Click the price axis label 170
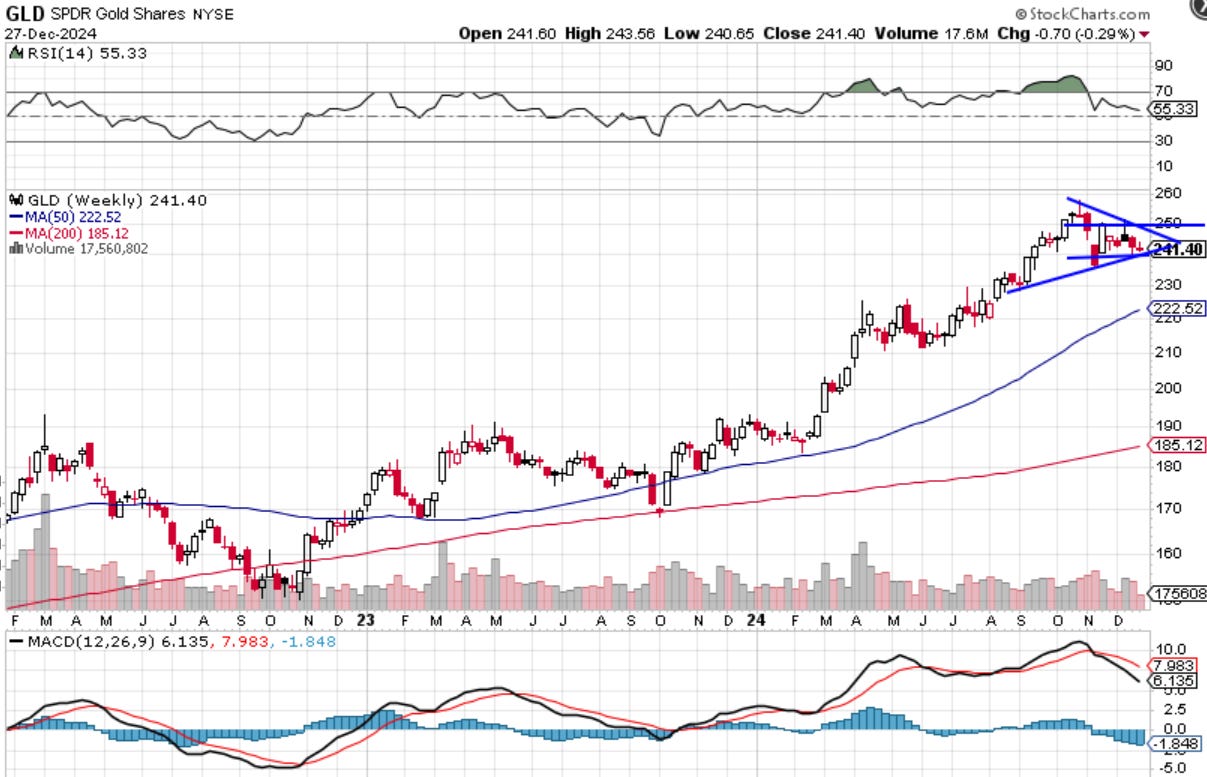The height and width of the screenshot is (777, 1207). tap(1167, 508)
